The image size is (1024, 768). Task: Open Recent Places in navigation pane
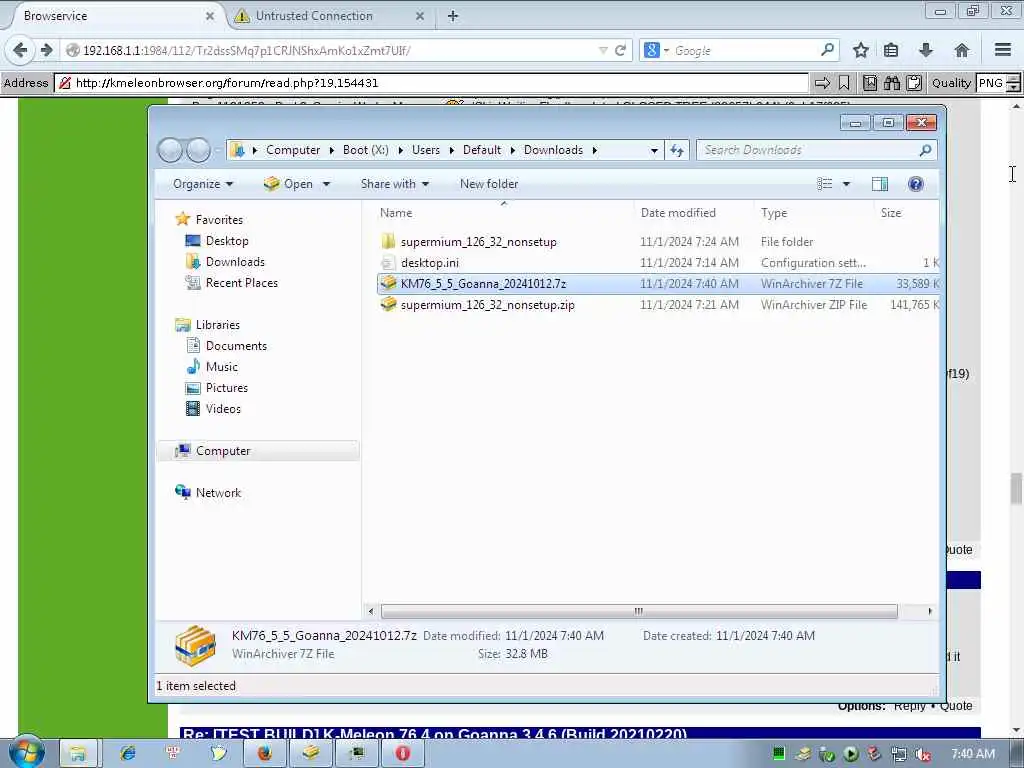[241, 283]
